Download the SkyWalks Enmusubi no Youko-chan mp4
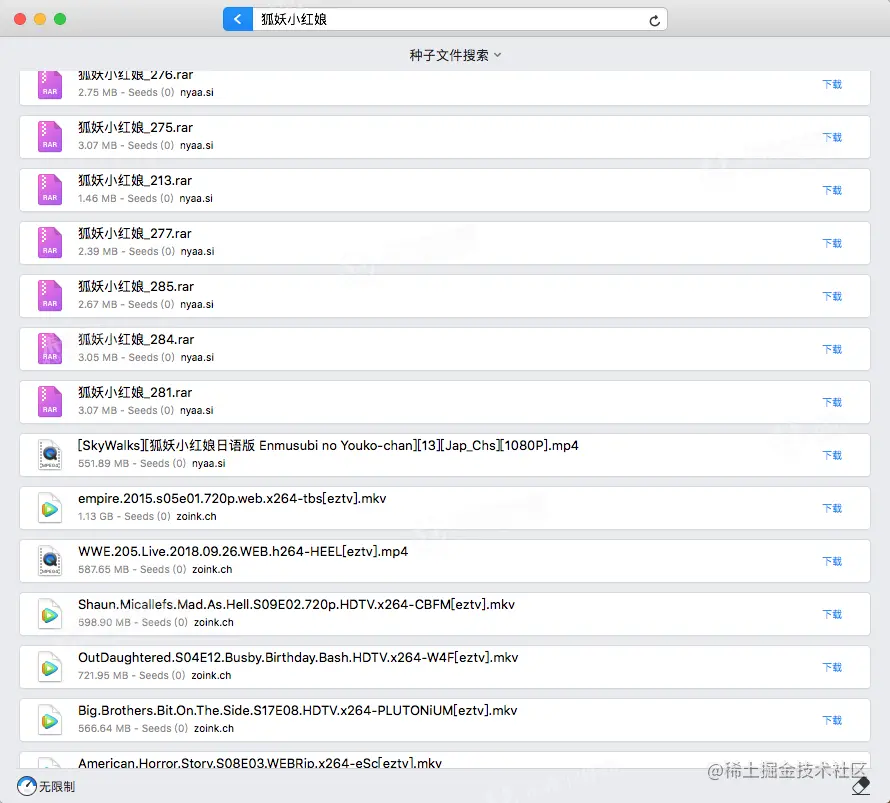 click(x=832, y=455)
